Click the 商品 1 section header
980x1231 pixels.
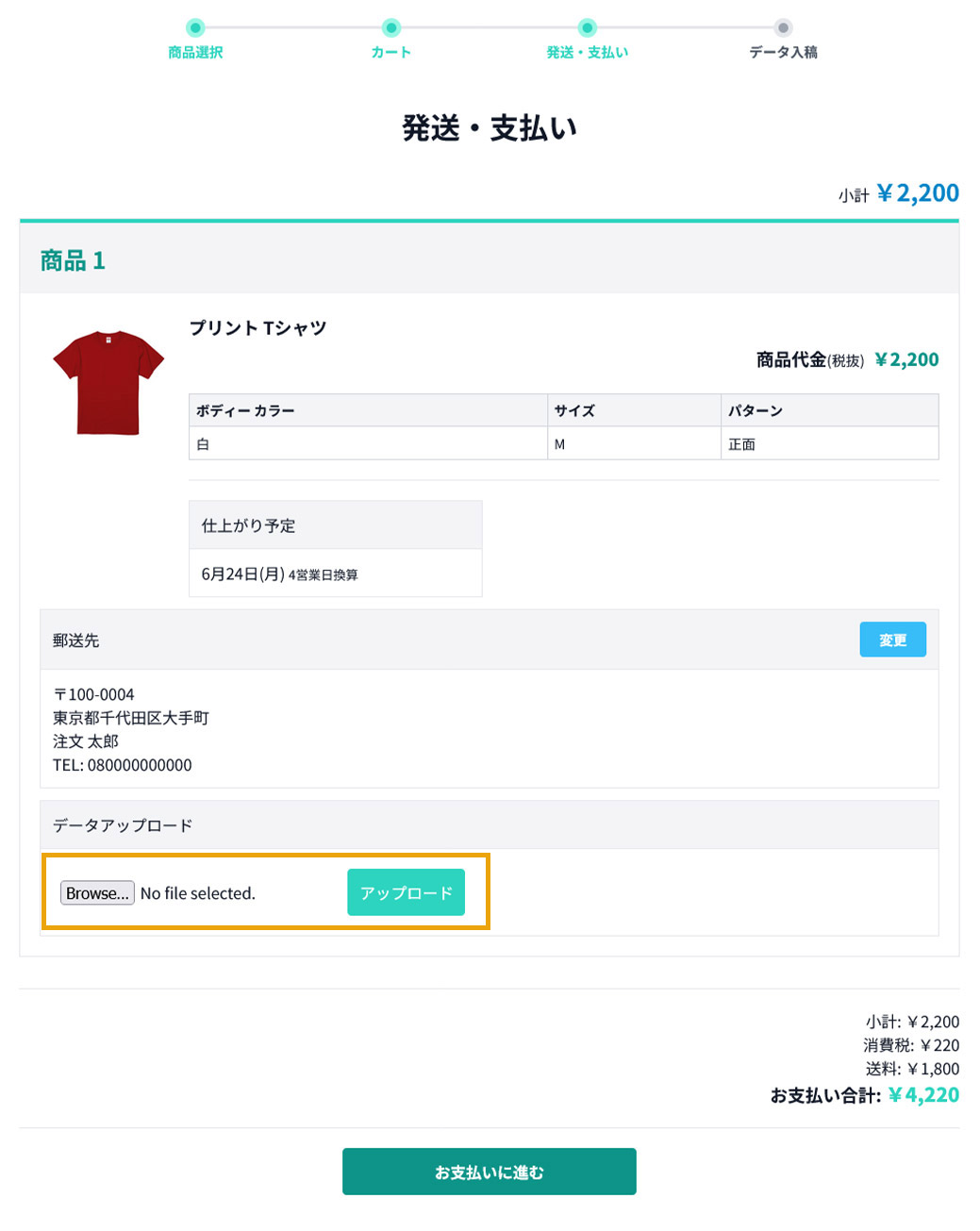pyautogui.click(x=73, y=260)
